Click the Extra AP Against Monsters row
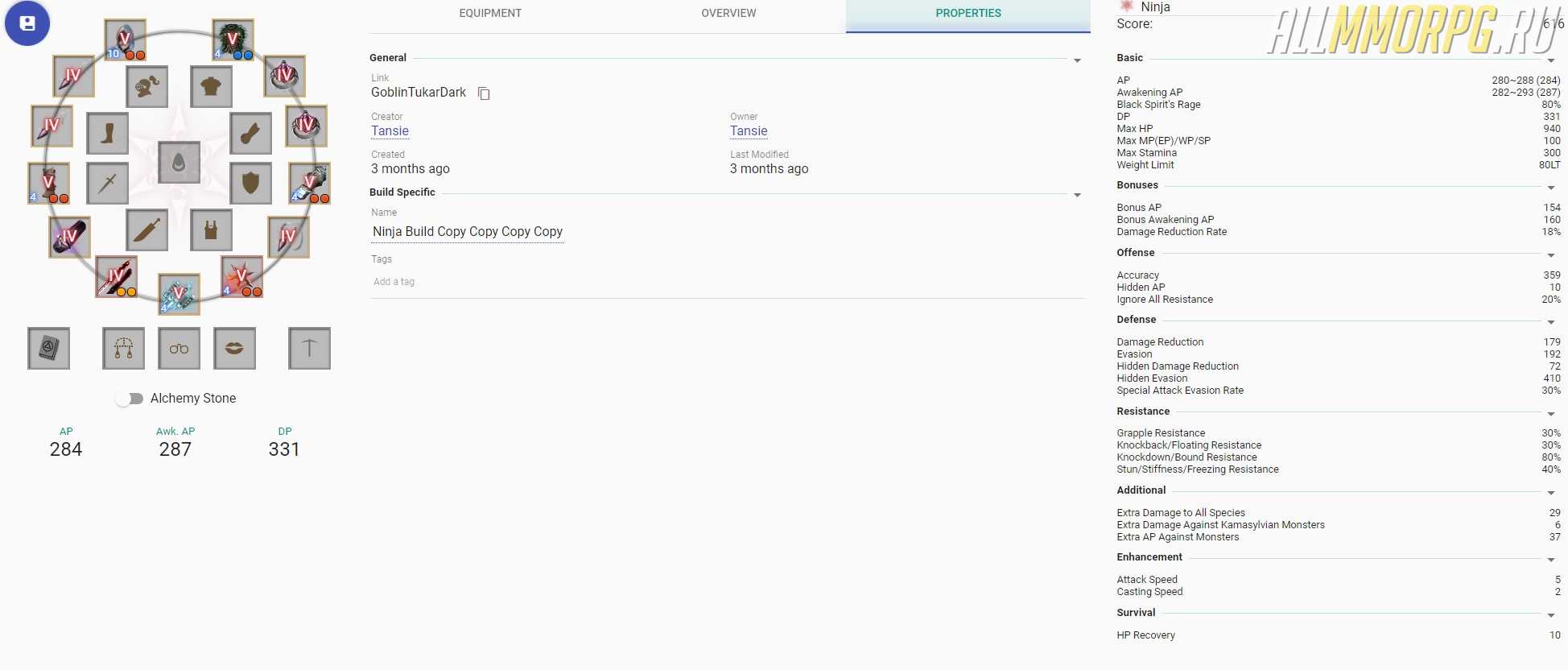This screenshot has width=1568, height=670. (1339, 537)
